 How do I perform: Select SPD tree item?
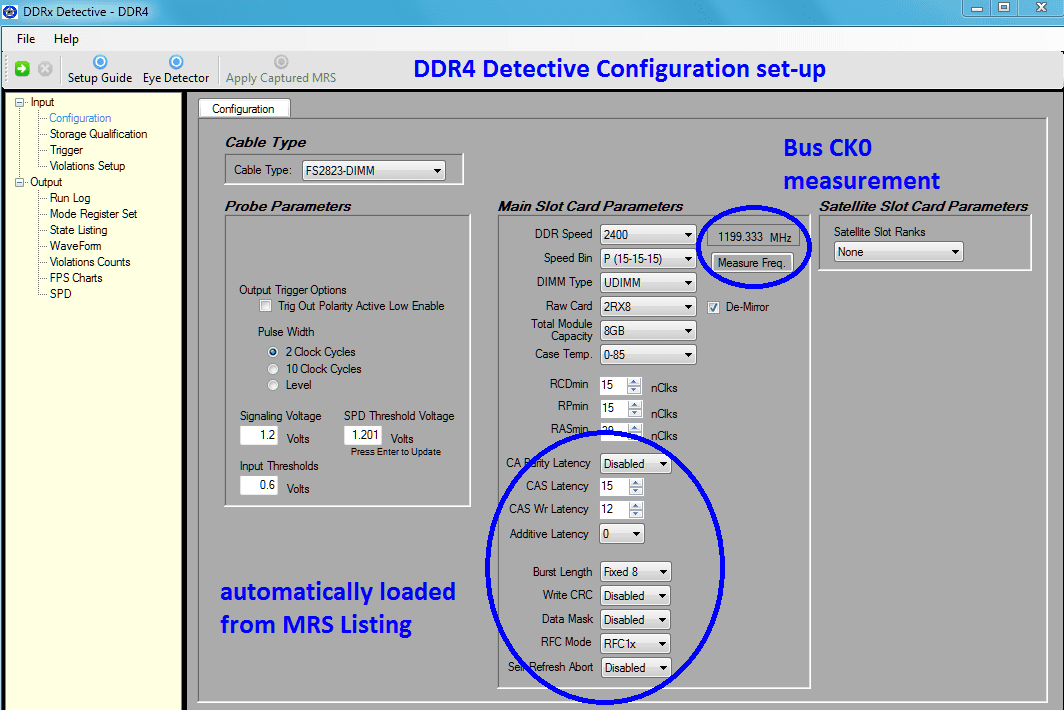pyautogui.click(x=60, y=294)
